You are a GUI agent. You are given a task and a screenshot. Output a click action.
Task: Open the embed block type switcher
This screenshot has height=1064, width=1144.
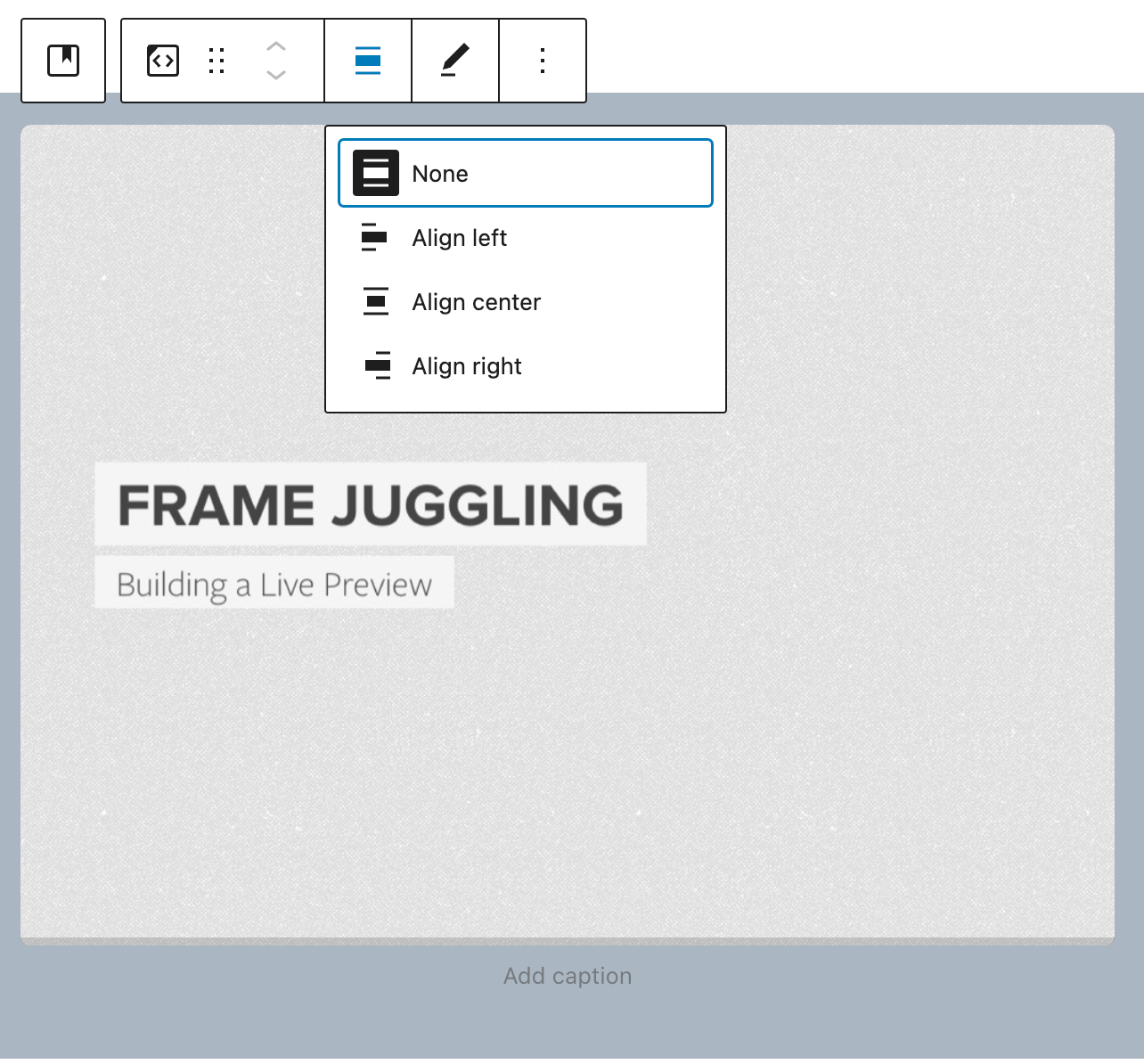[x=163, y=61]
